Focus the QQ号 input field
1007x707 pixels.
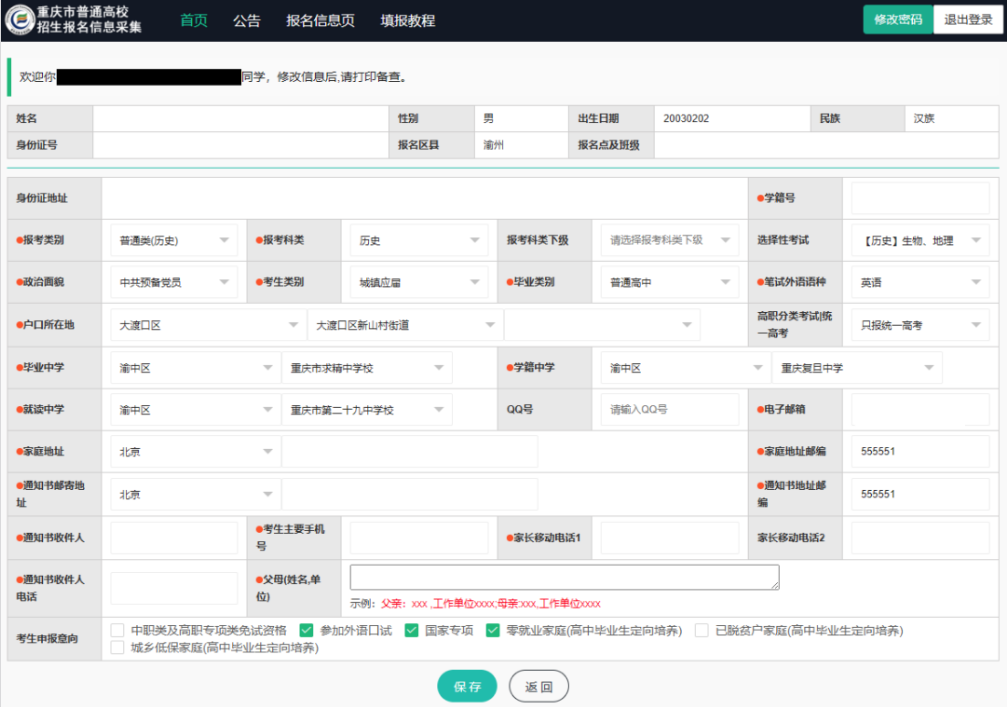click(x=669, y=409)
